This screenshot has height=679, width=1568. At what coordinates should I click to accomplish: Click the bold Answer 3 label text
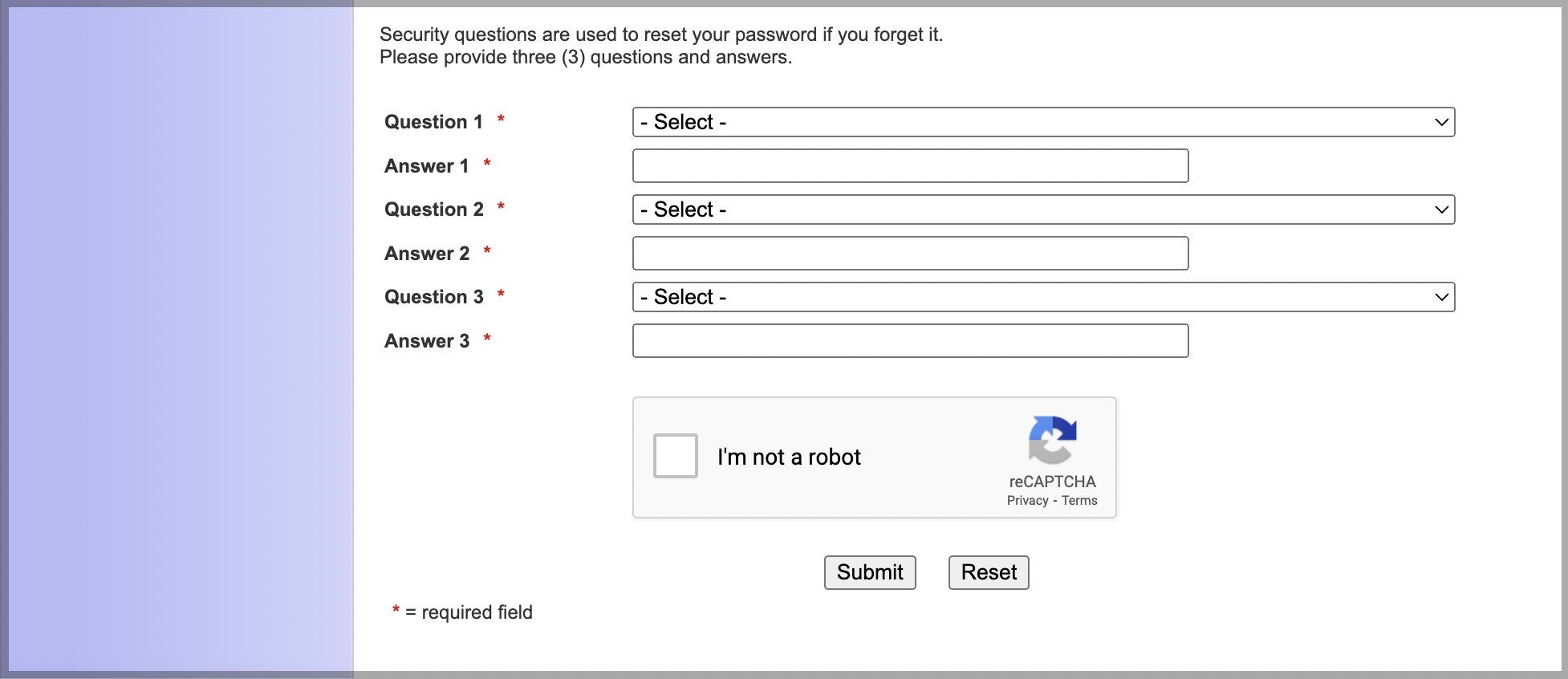click(426, 341)
